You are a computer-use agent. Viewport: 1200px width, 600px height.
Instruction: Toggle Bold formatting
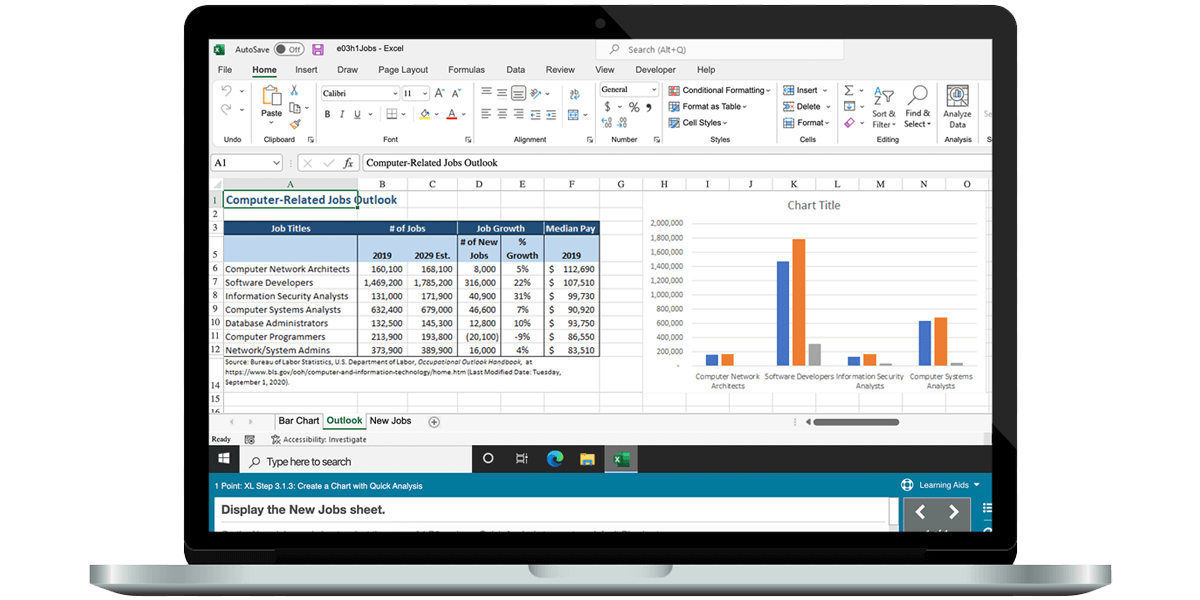coord(328,114)
